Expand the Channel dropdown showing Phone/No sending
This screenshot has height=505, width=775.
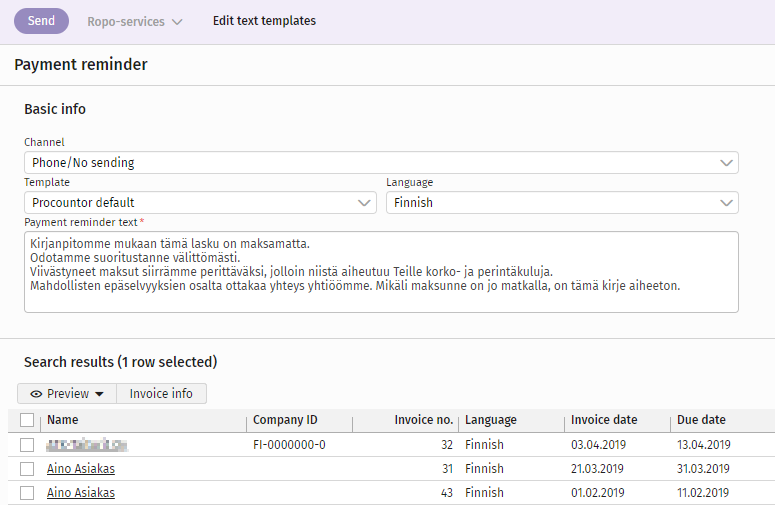381,163
